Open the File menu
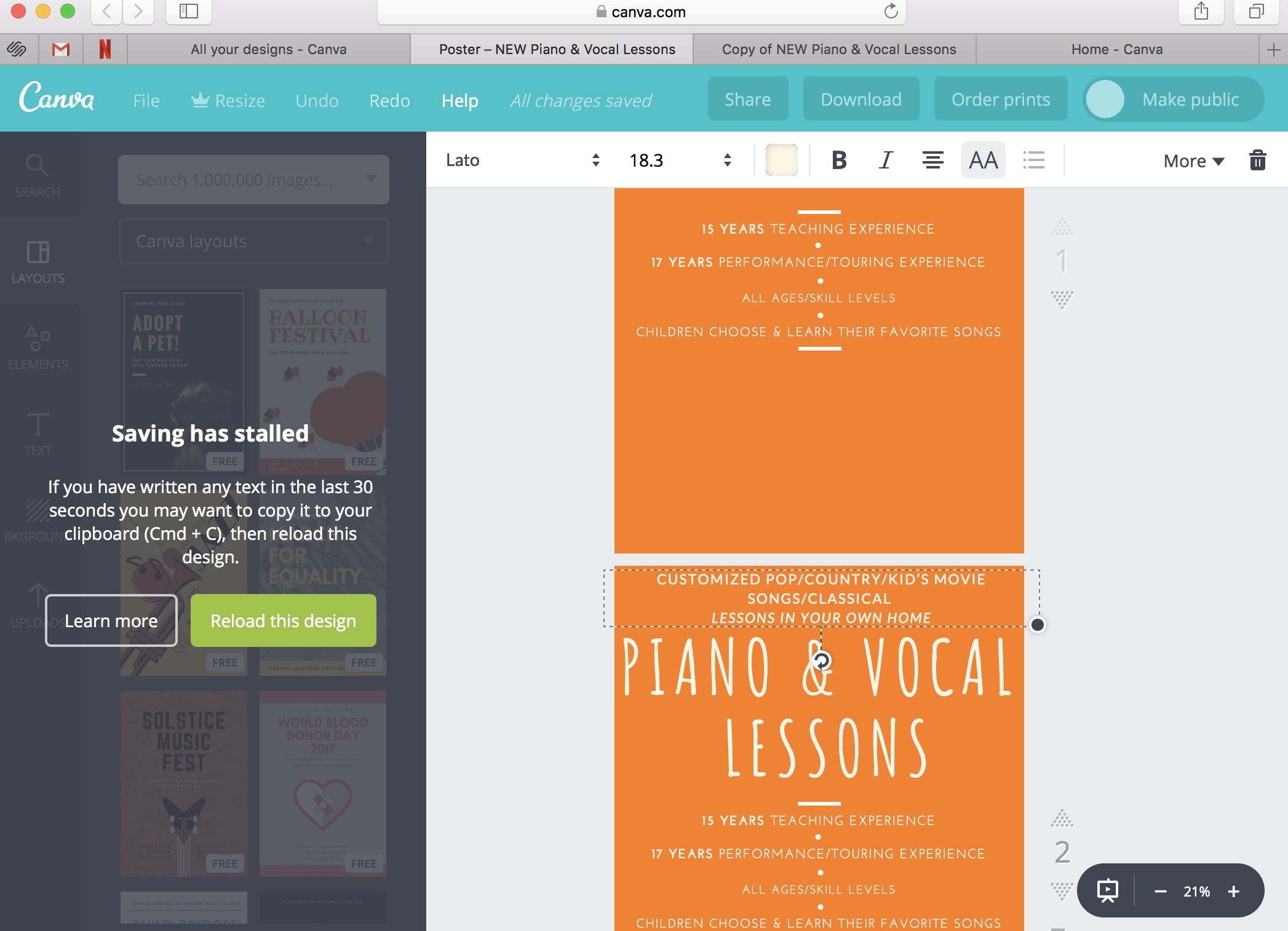 (146, 100)
